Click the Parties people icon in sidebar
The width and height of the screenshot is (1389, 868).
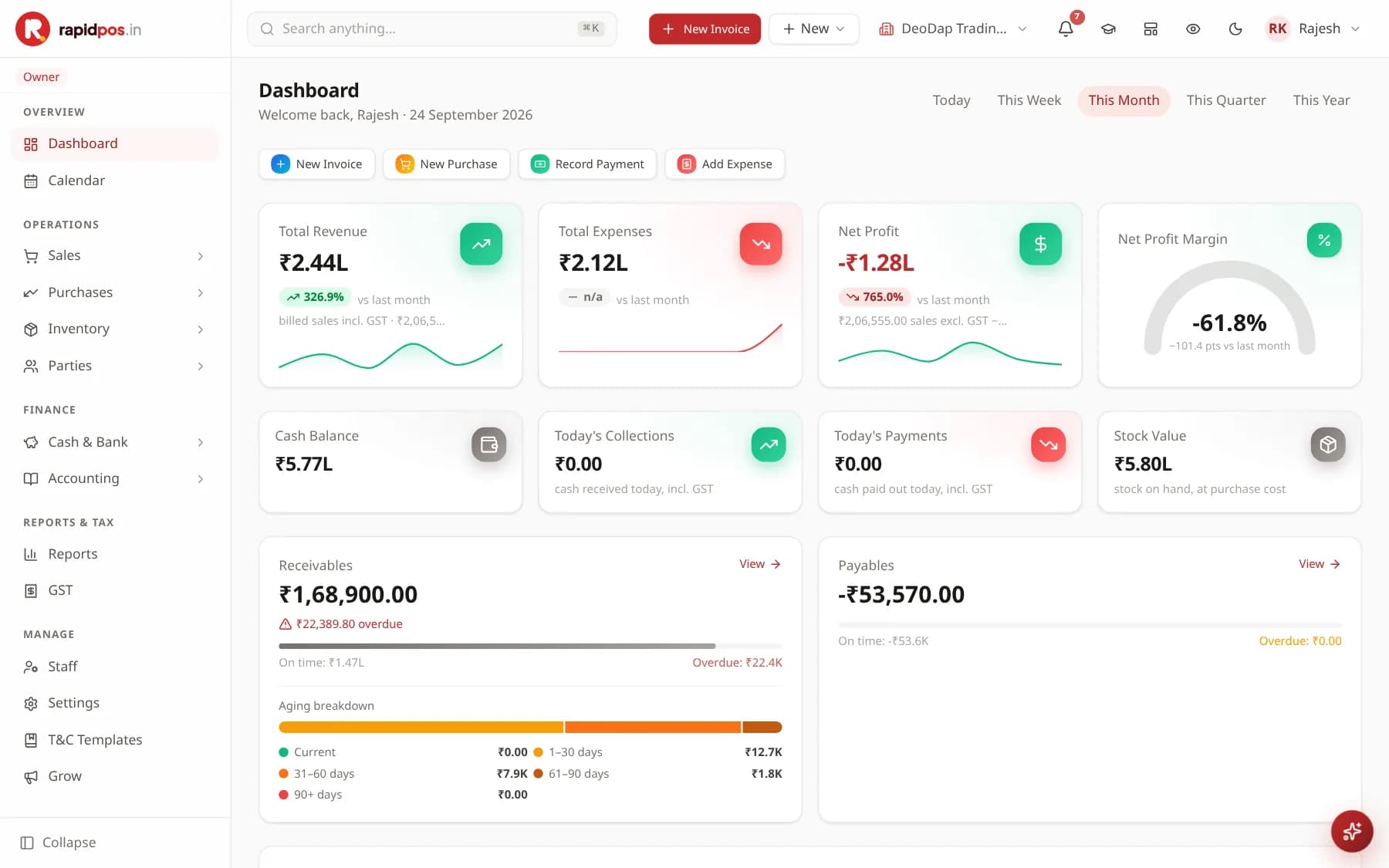click(x=31, y=366)
